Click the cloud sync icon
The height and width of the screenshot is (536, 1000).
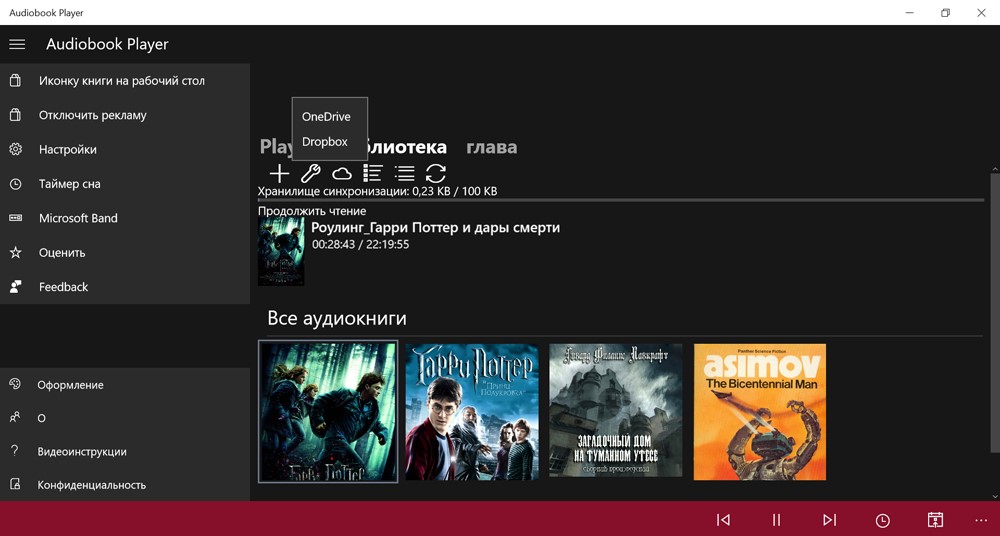point(342,173)
